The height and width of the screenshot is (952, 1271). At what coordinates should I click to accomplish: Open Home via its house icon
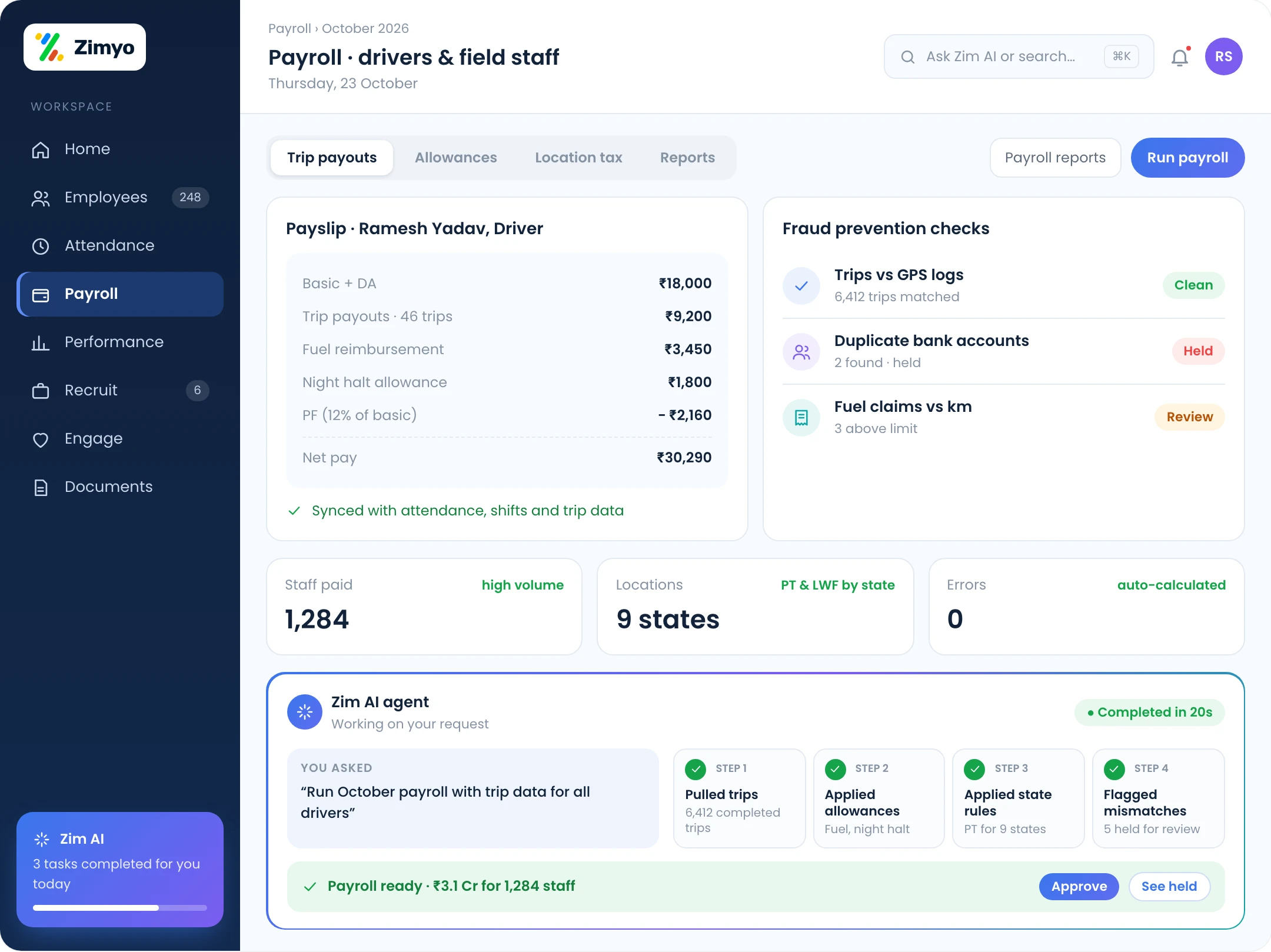pyautogui.click(x=41, y=149)
